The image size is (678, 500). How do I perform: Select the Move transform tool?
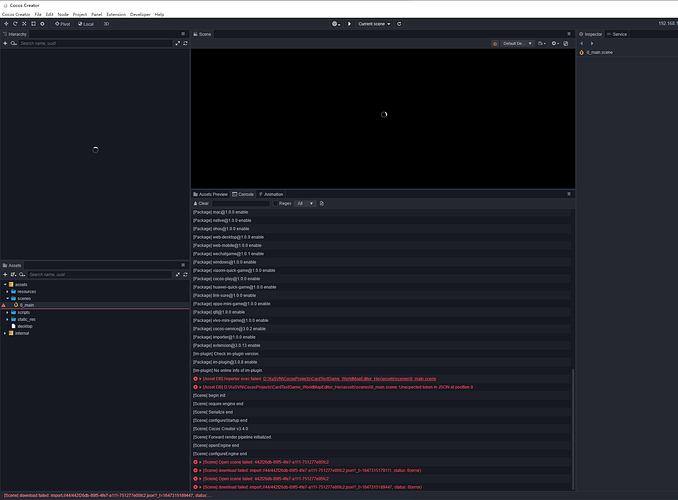tap(6, 23)
